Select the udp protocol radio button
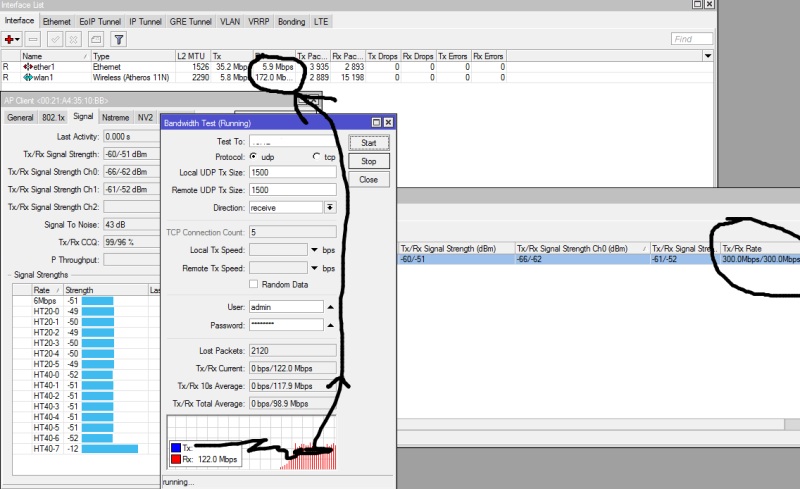800x489 pixels. (253, 157)
